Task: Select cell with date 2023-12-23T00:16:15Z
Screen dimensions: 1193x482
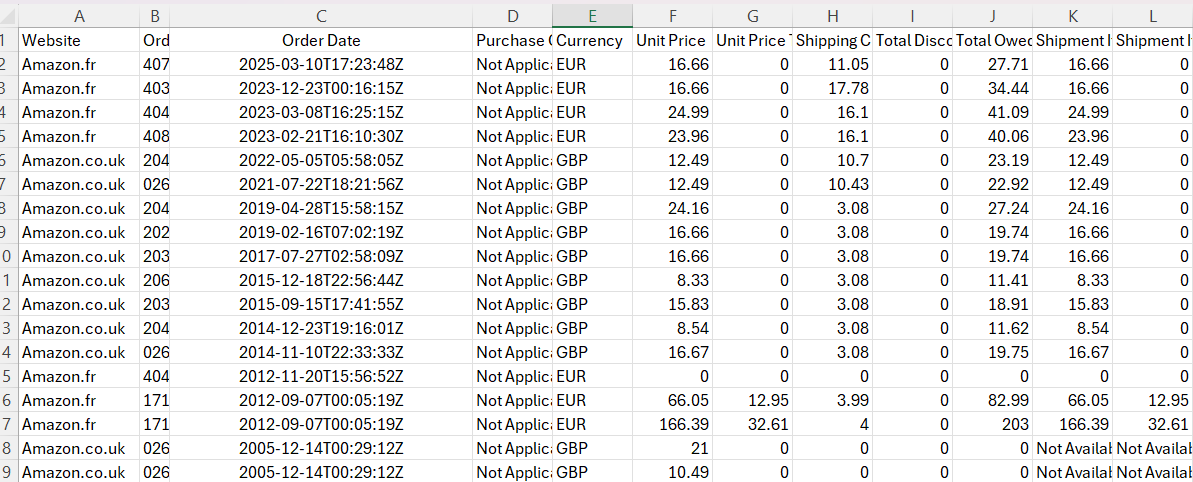Action: tap(321, 89)
